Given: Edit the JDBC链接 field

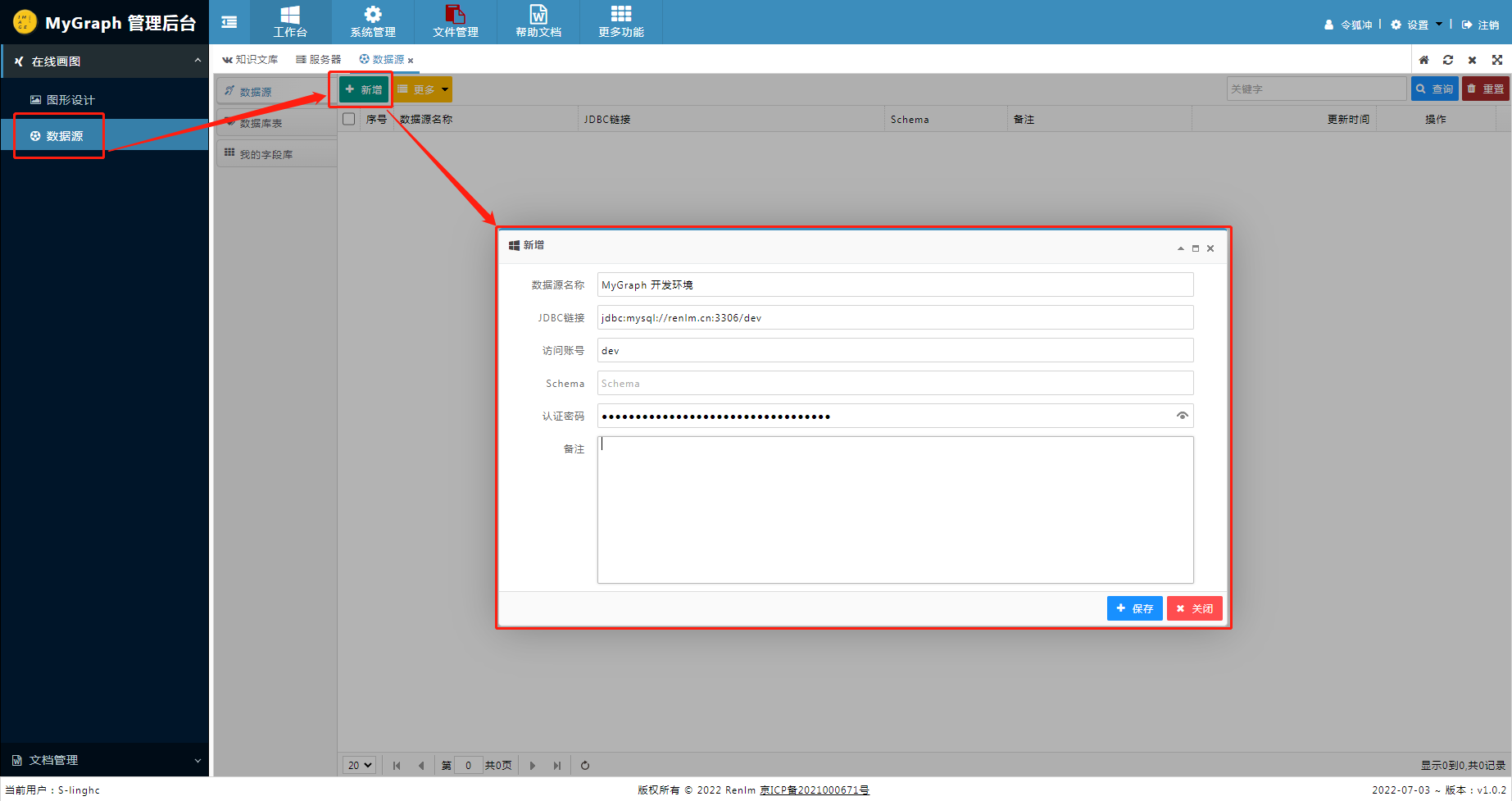Looking at the screenshot, I should (x=895, y=317).
